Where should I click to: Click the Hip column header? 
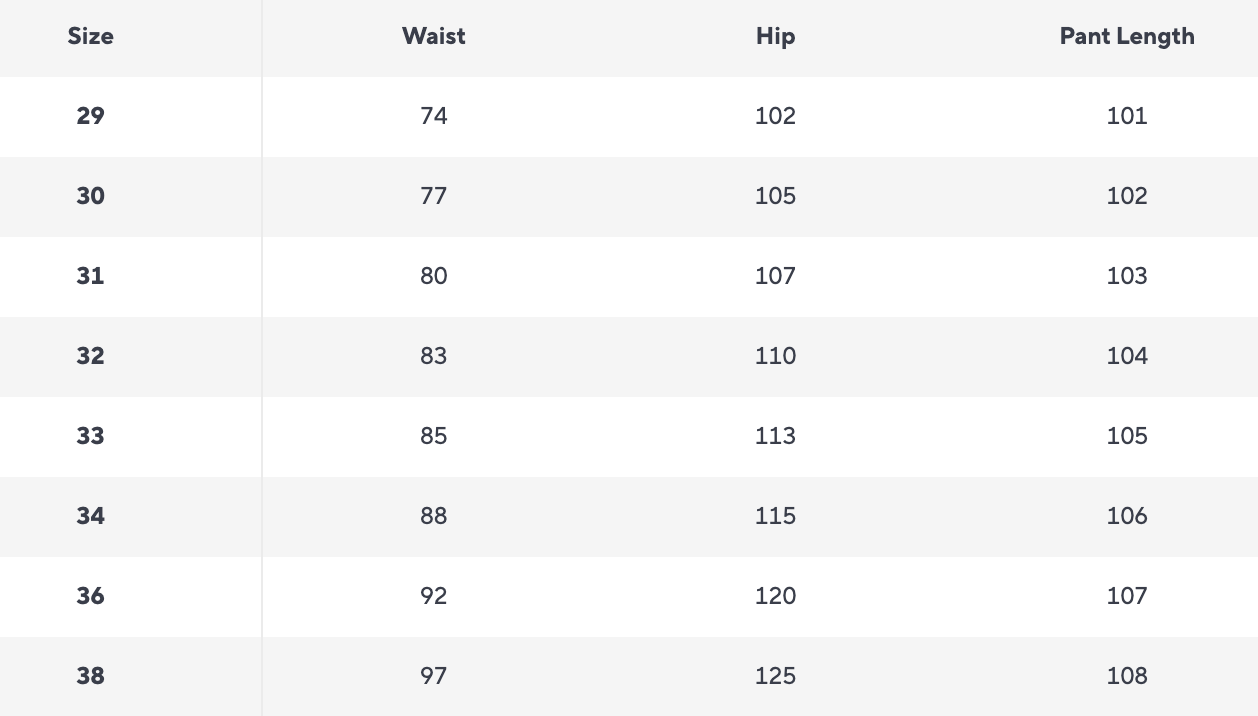pos(775,37)
